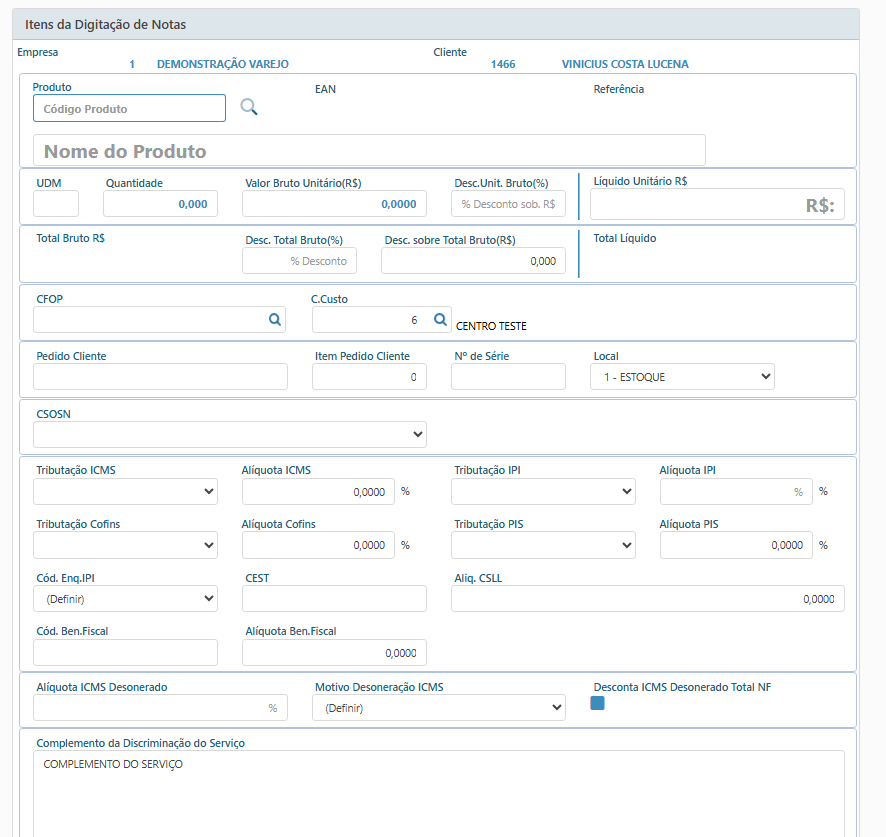Click the C.Custo search magnifier icon

click(x=440, y=320)
